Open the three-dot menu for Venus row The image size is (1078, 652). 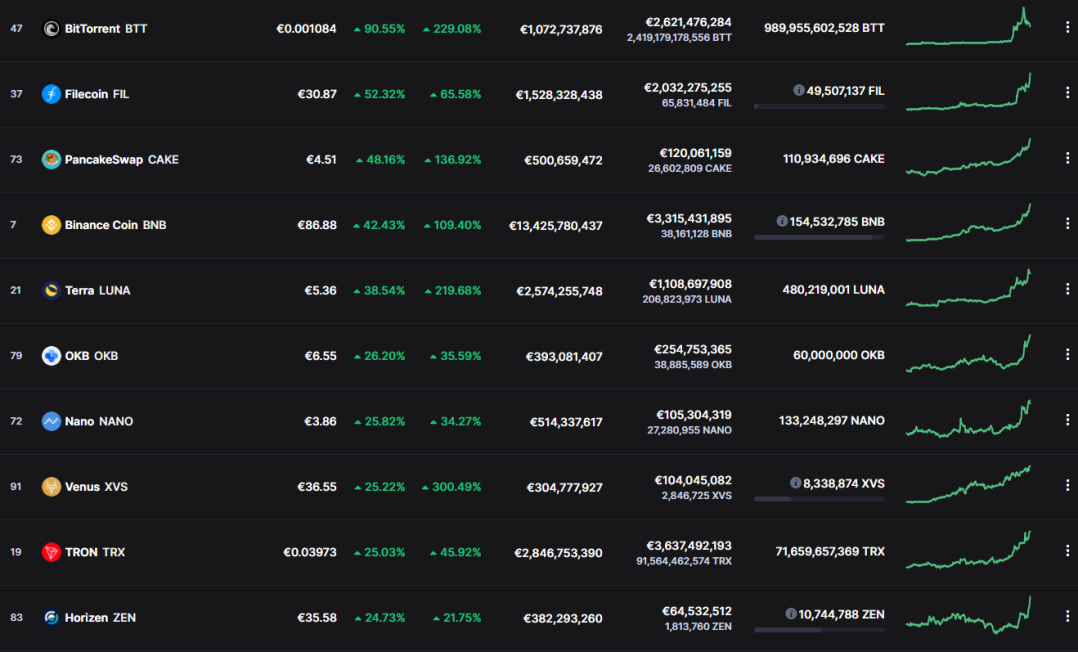(1067, 485)
